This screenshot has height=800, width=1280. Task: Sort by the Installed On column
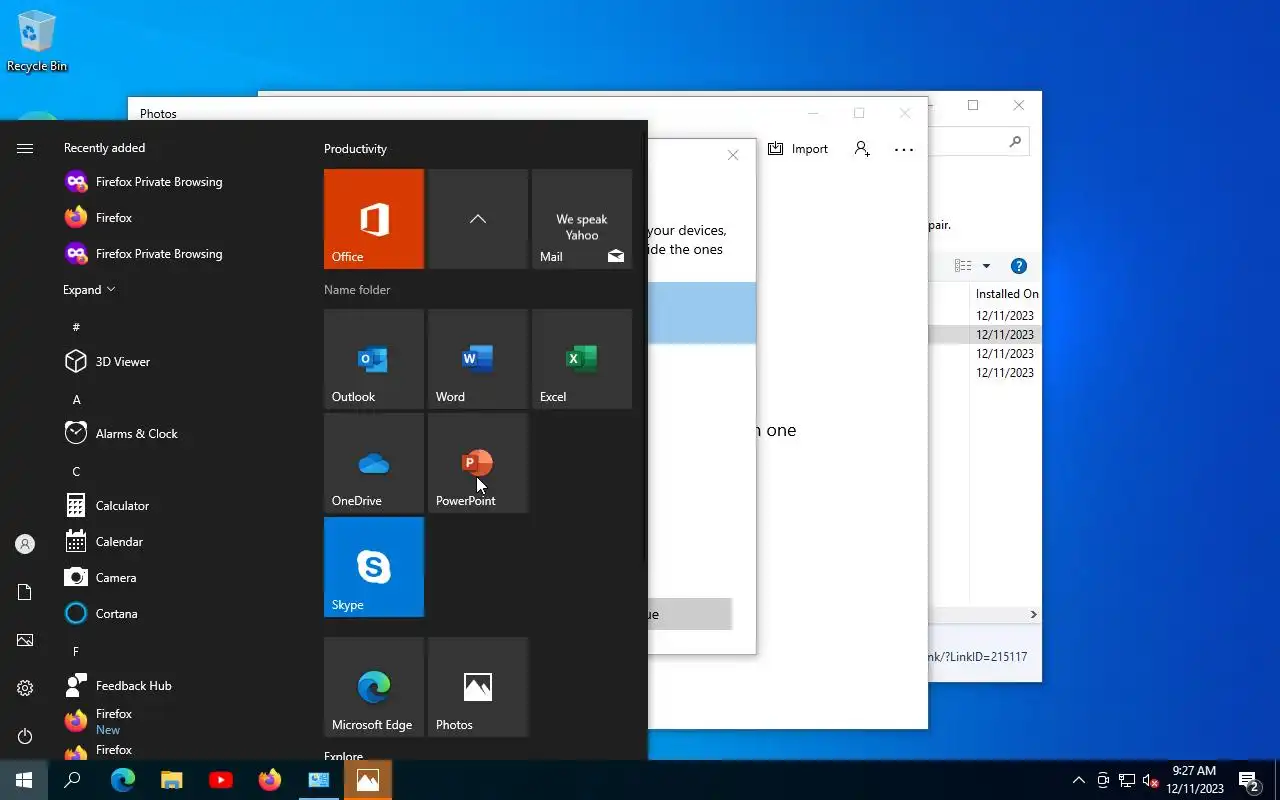pos(1006,294)
